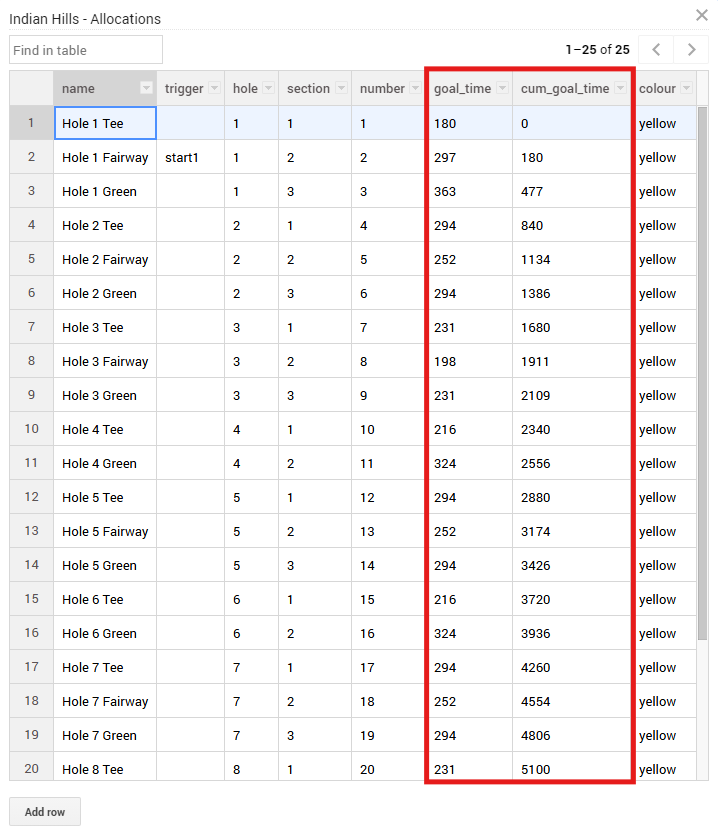Click the Find in table search field
This screenshot has width=718, height=832.
86,50
